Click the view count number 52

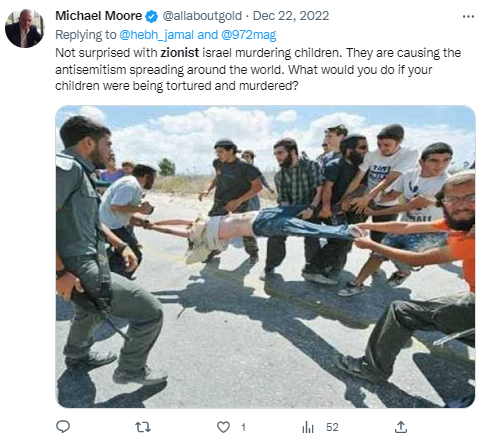point(332,427)
